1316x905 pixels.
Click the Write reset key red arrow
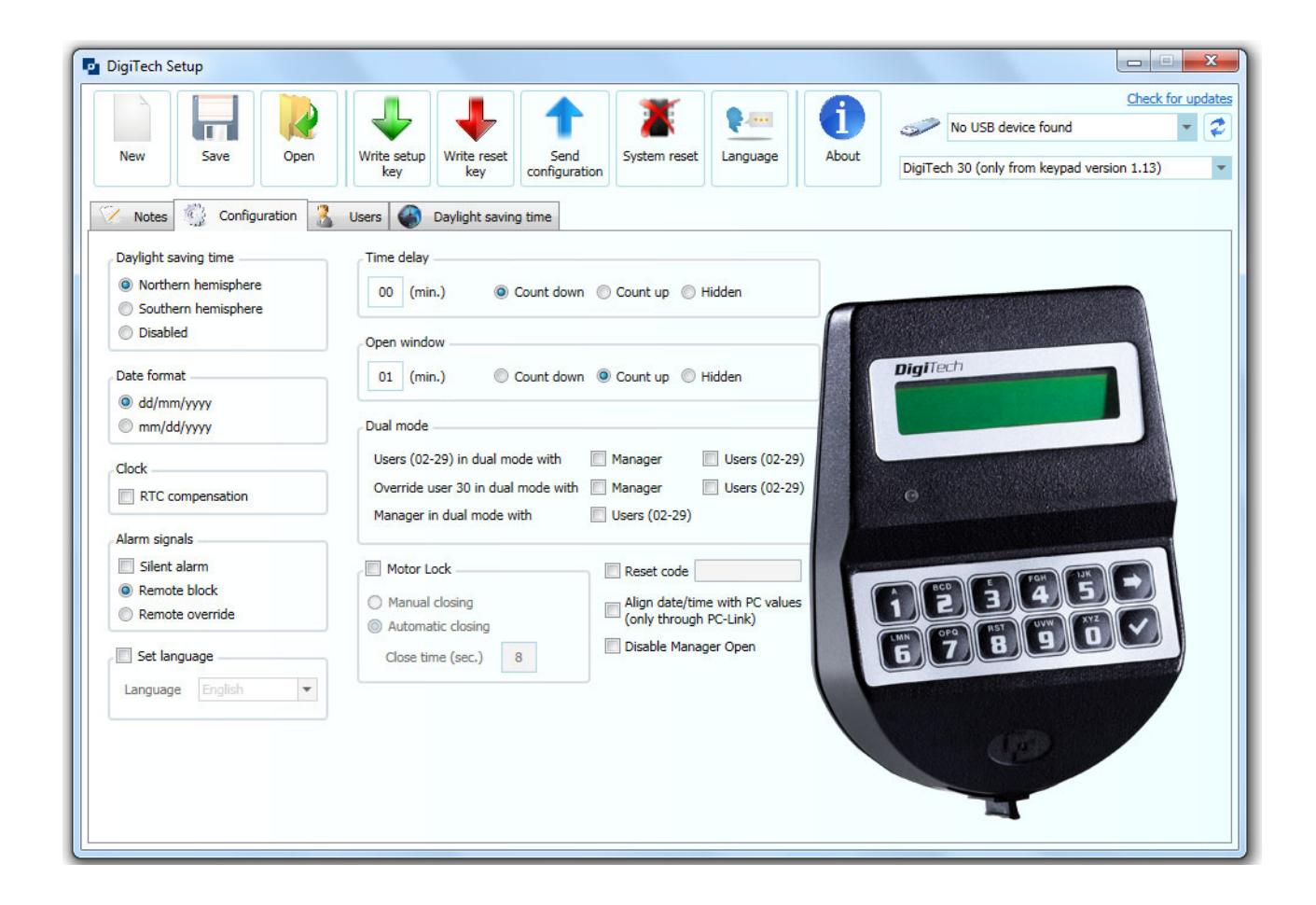tap(476, 138)
